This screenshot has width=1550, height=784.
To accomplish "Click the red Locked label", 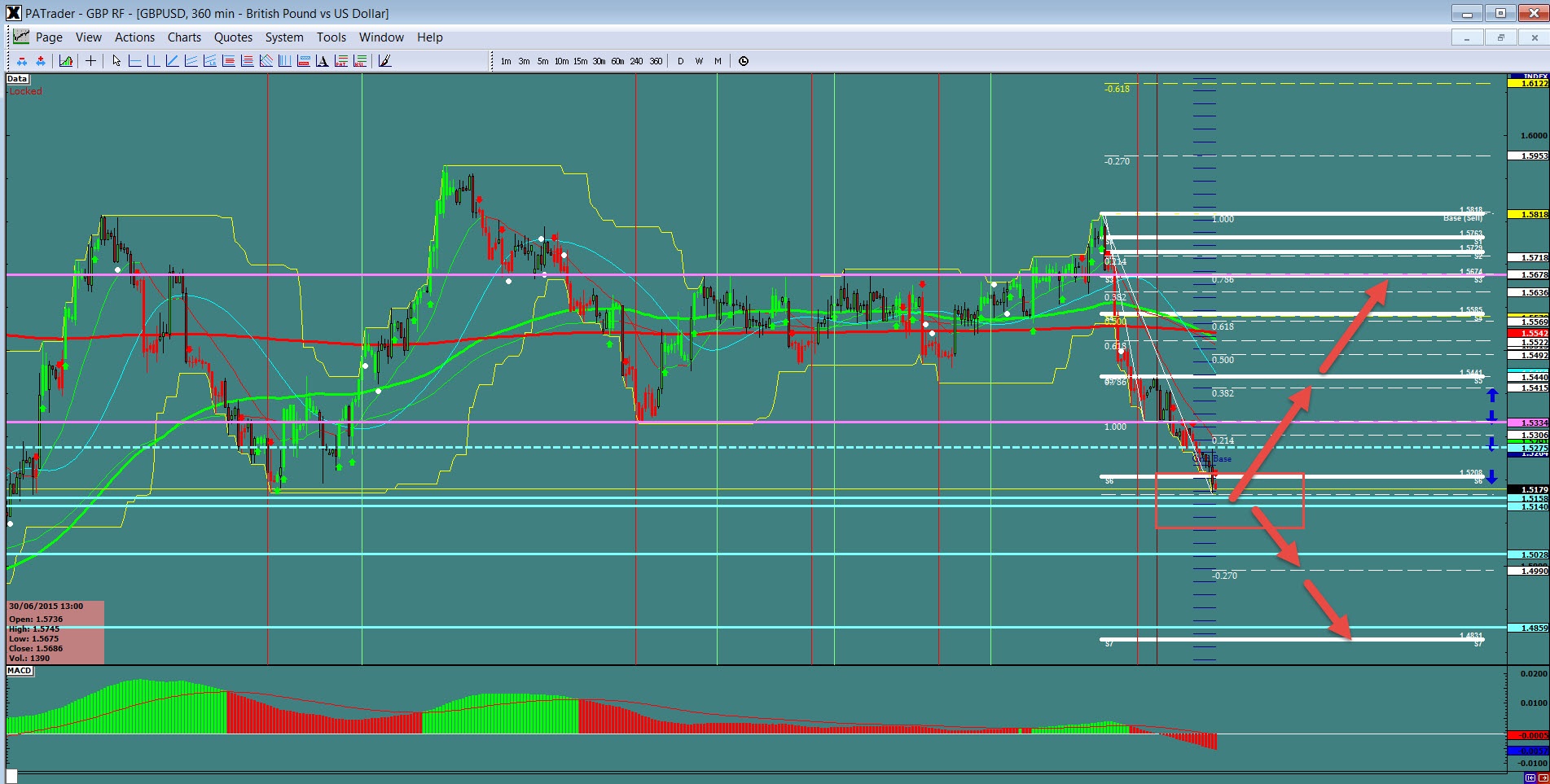I will point(25,91).
